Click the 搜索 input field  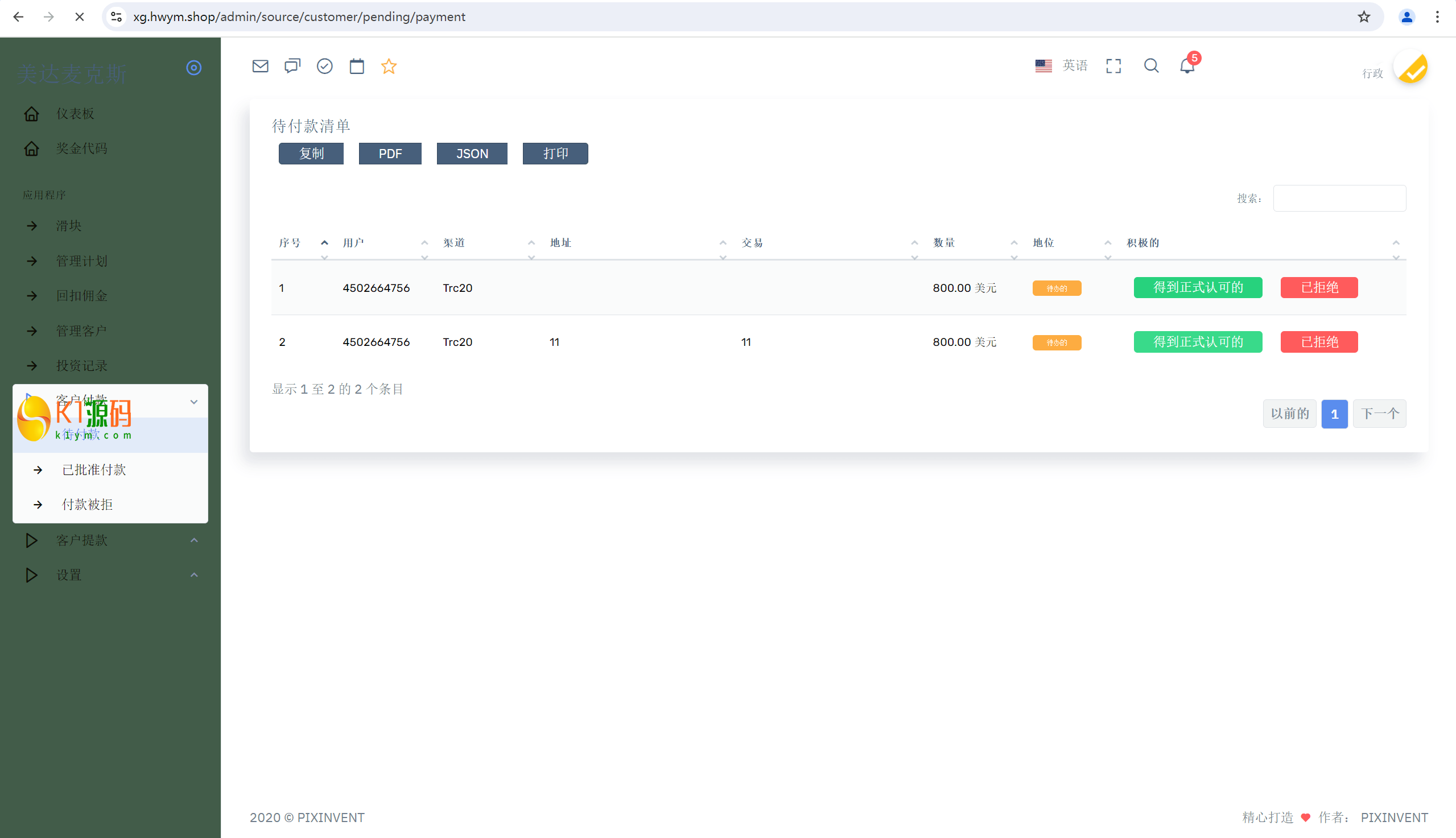pos(1339,199)
